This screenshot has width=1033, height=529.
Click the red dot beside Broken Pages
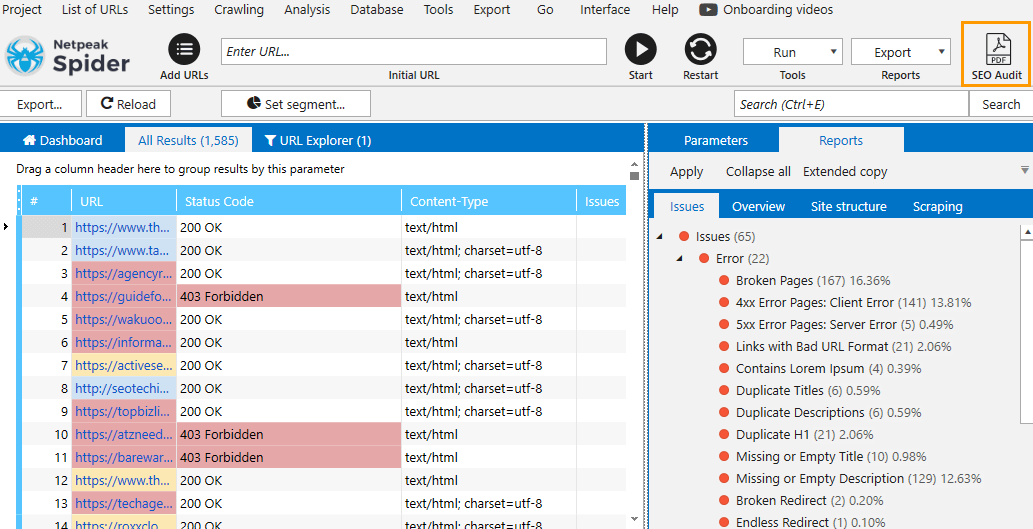[724, 281]
